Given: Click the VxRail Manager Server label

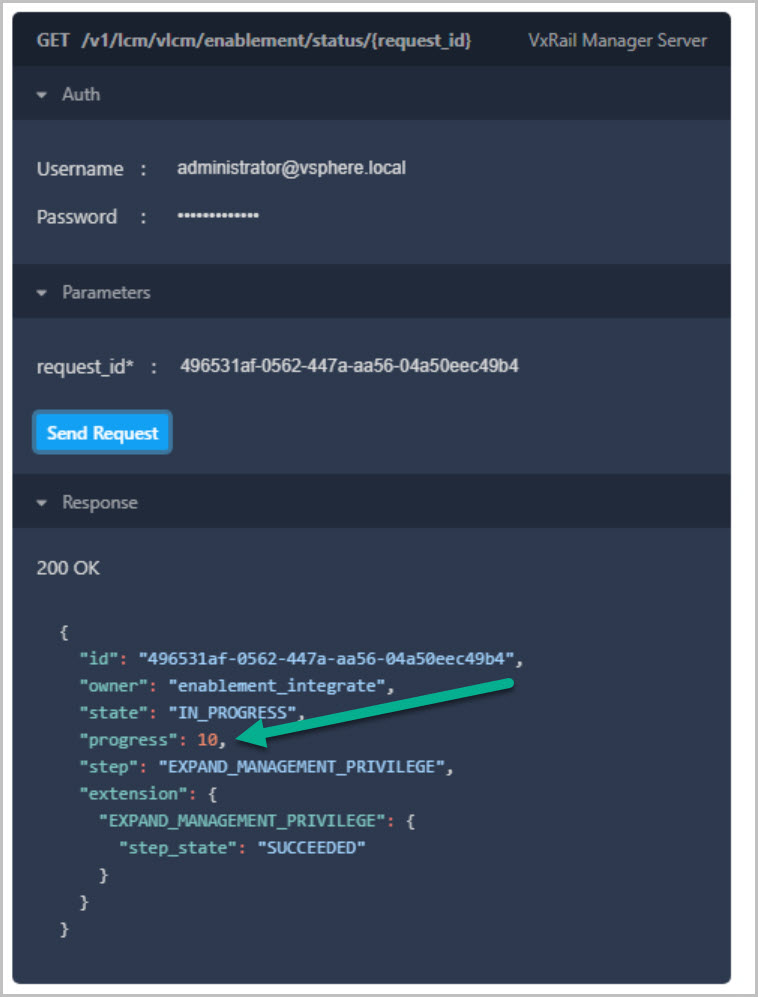Looking at the screenshot, I should [x=617, y=41].
